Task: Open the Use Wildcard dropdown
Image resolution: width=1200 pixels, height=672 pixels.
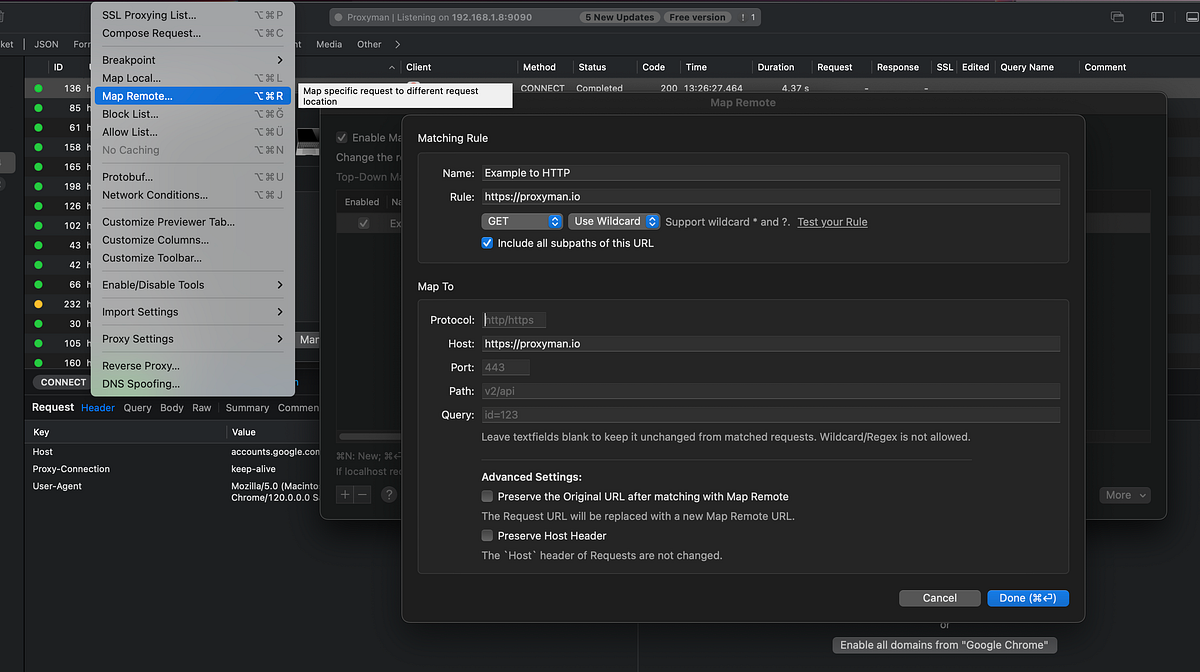Action: [613, 221]
